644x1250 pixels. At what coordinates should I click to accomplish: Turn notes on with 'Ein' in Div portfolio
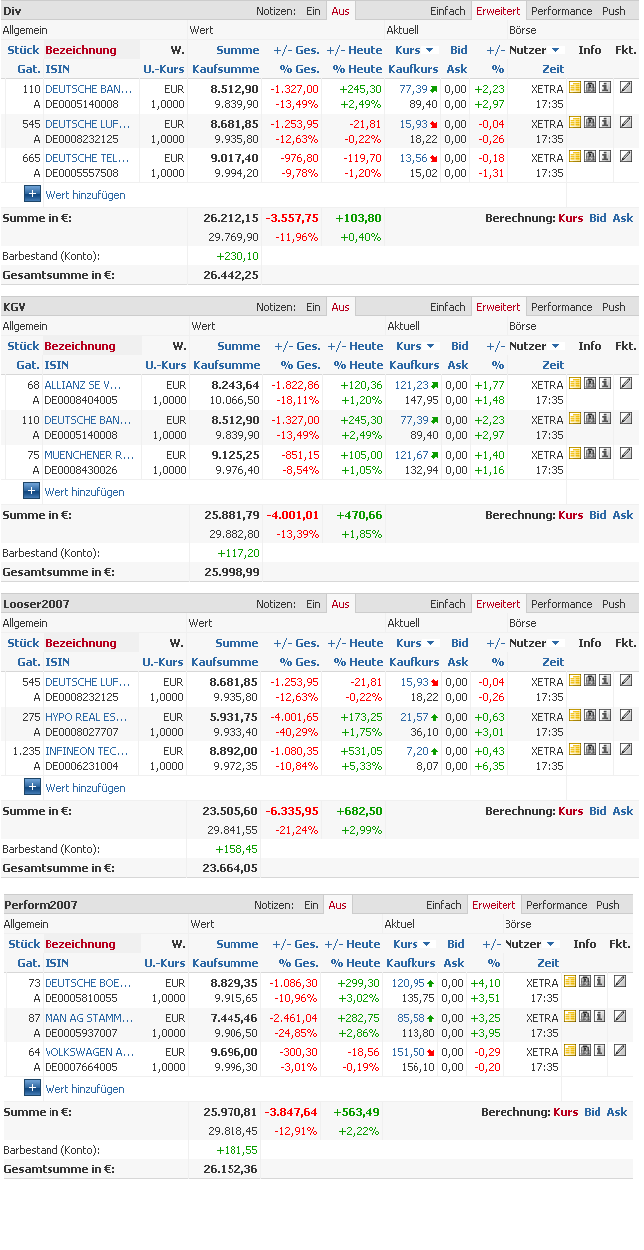pyautogui.click(x=313, y=11)
